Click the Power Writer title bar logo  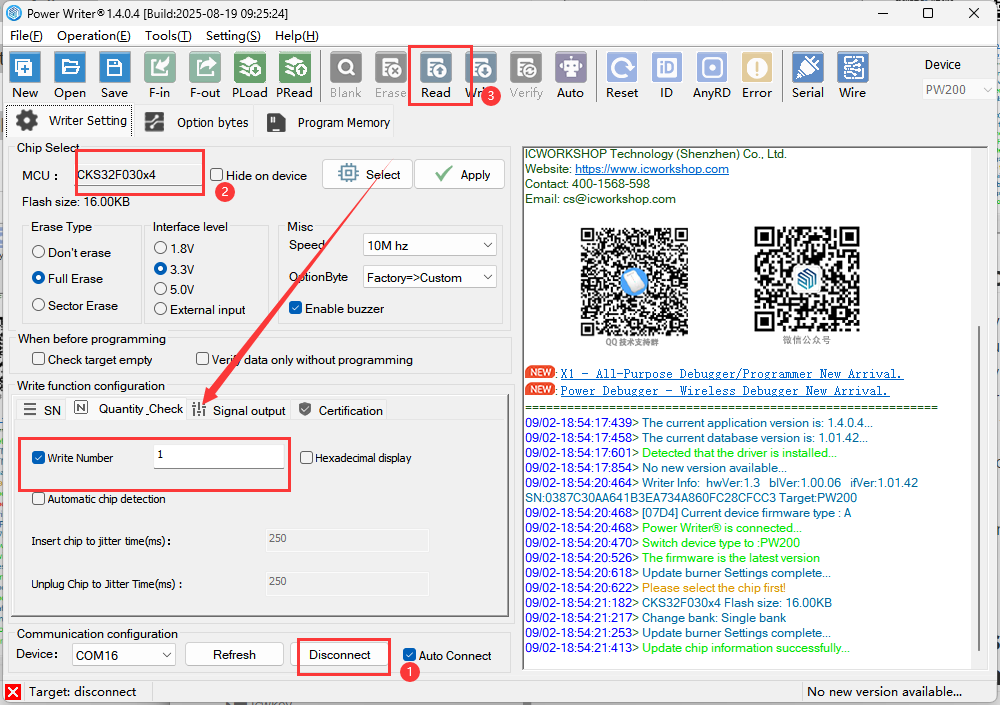pos(13,13)
